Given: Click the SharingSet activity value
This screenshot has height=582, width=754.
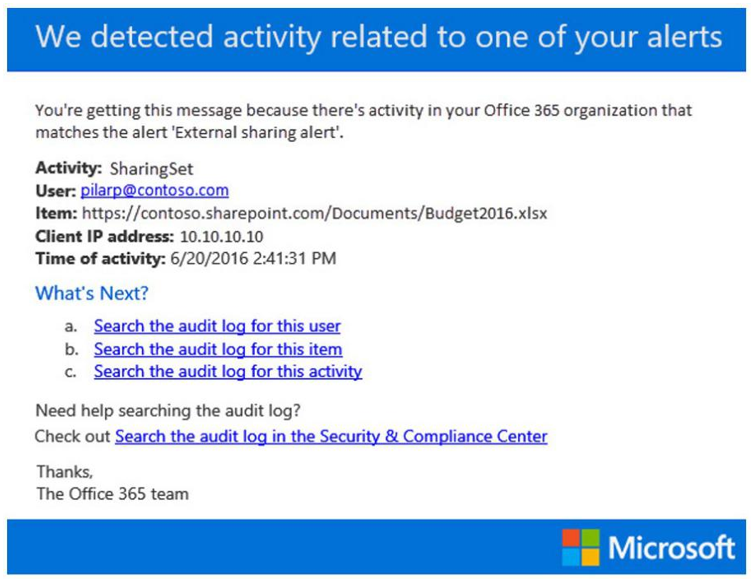Looking at the screenshot, I should coord(151,169).
